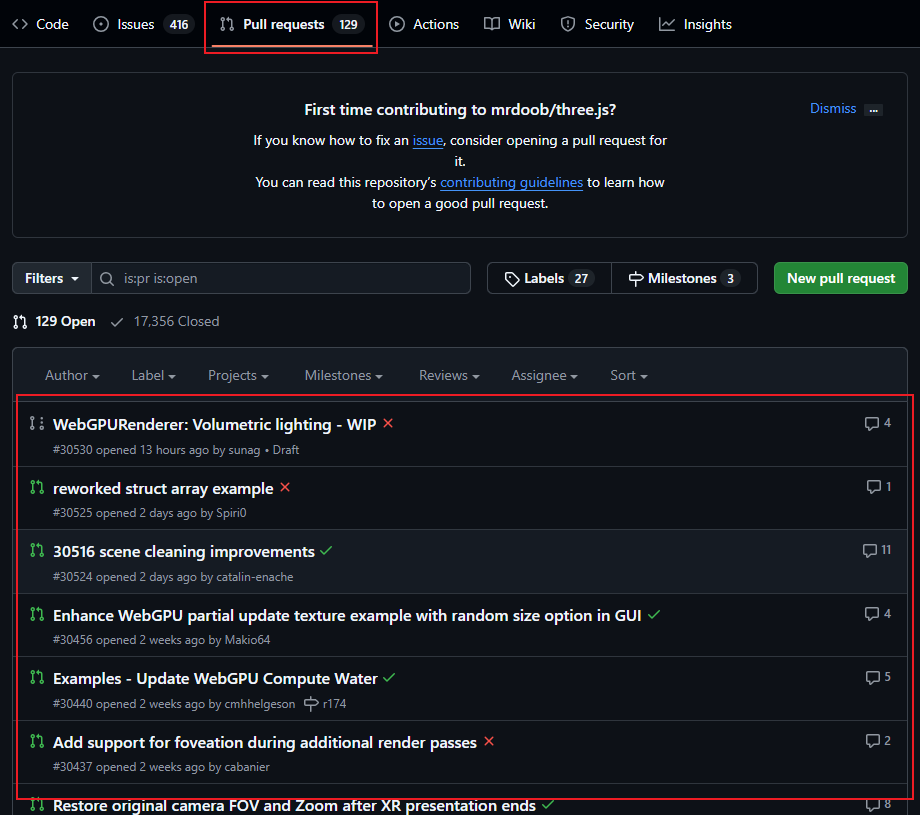The height and width of the screenshot is (815, 920).
Task: Open 'Add support for foveation' pull request
Action: click(x=265, y=743)
